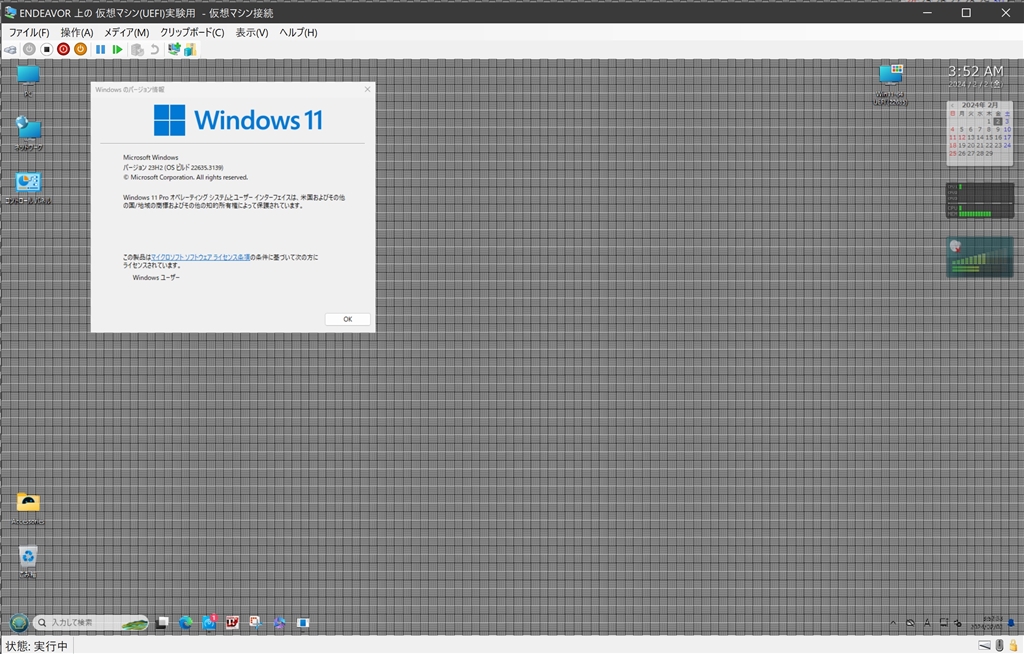
Task: Launch Microsoft Edge from guest taskbar
Action: point(186,623)
